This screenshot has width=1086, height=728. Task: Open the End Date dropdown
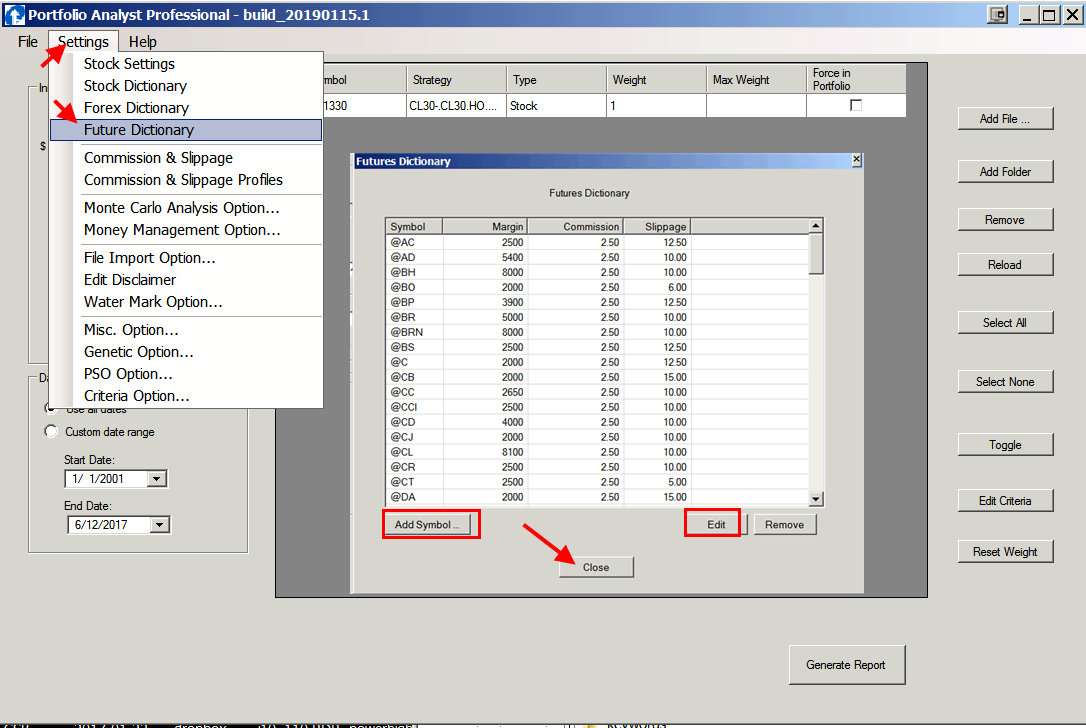point(159,525)
